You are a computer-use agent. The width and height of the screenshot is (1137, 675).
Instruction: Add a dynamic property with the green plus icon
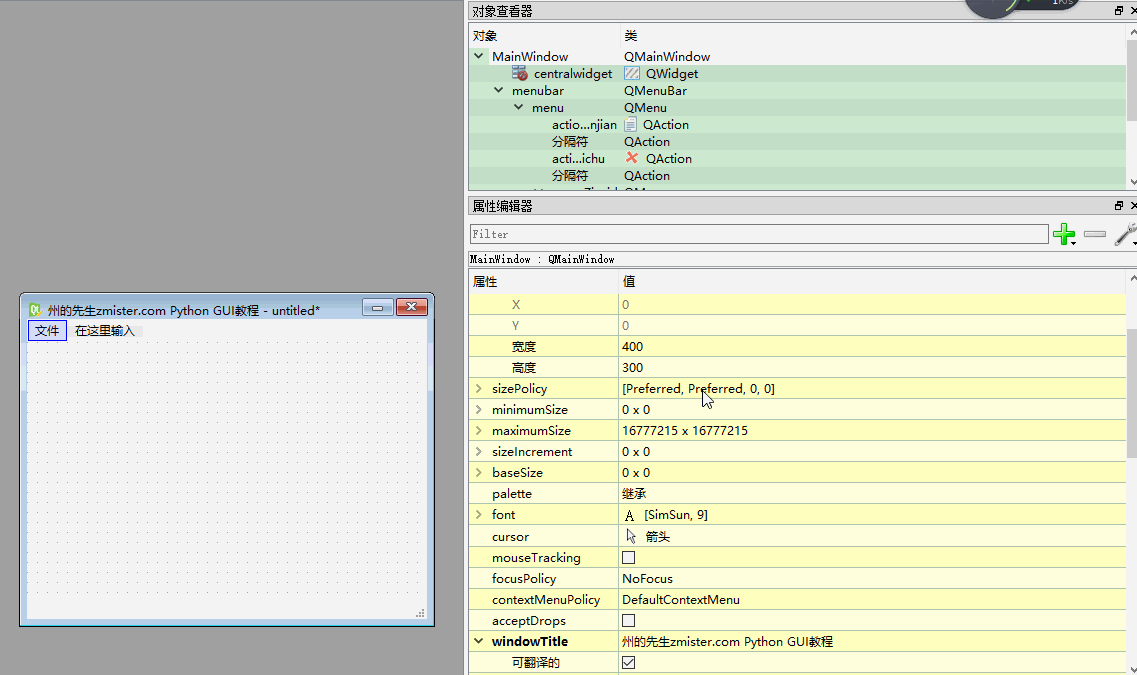(x=1064, y=234)
